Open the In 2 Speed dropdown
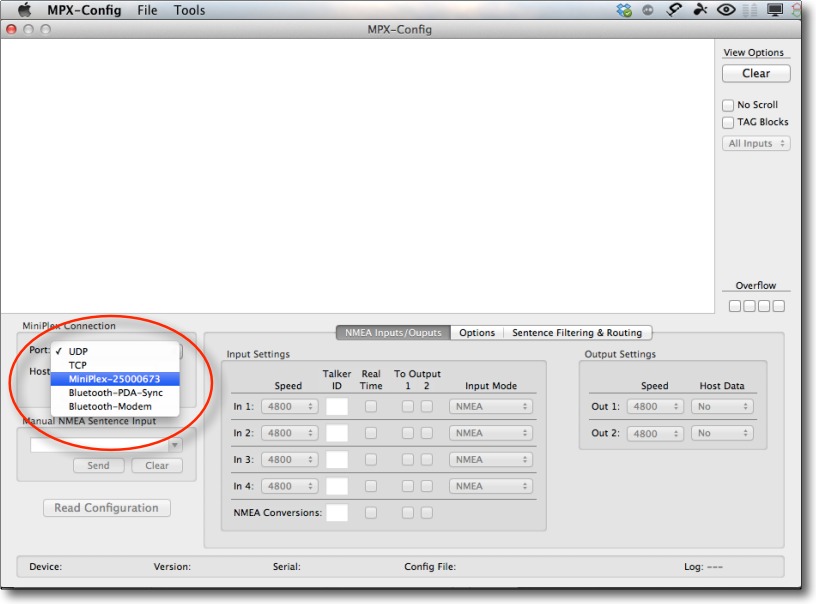 pyautogui.click(x=289, y=433)
